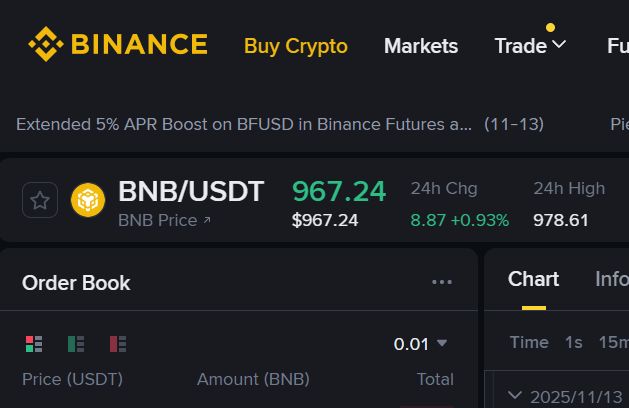Show both buy and sell orders
Image resolution: width=629 pixels, height=408 pixels.
pos(34,344)
